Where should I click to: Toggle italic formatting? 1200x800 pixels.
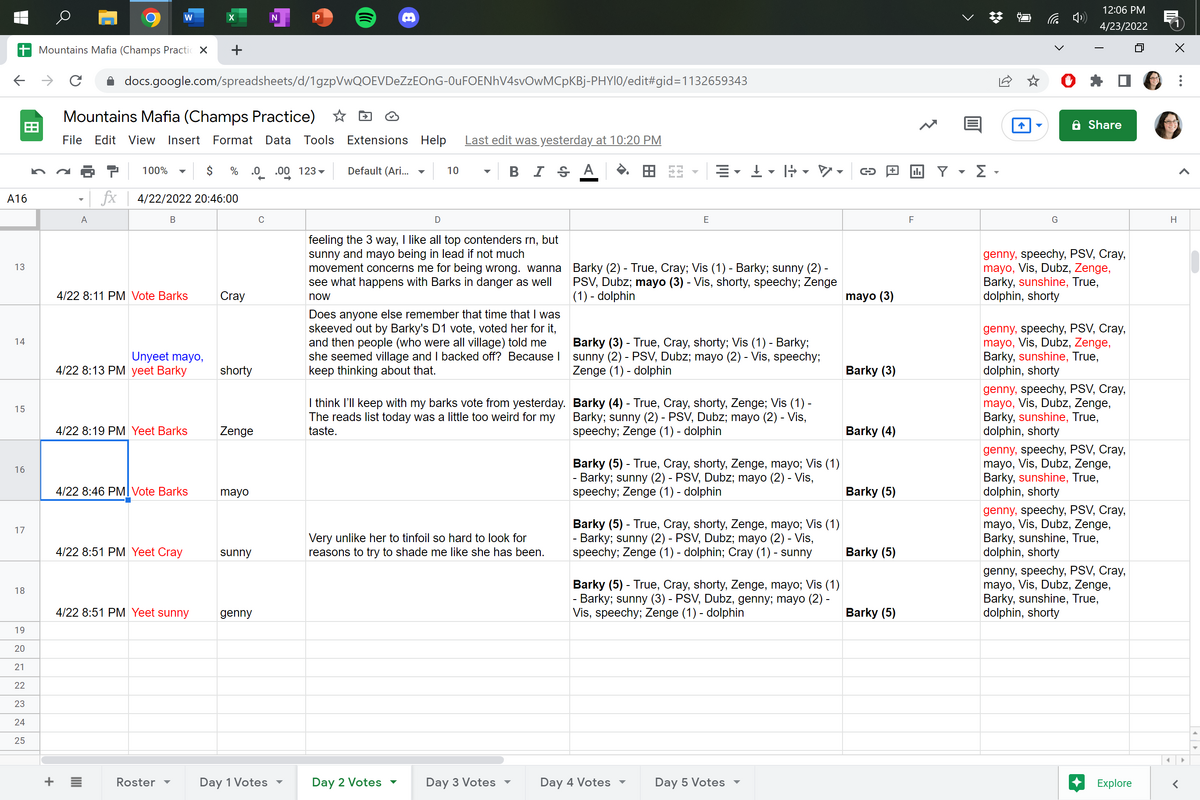click(538, 171)
